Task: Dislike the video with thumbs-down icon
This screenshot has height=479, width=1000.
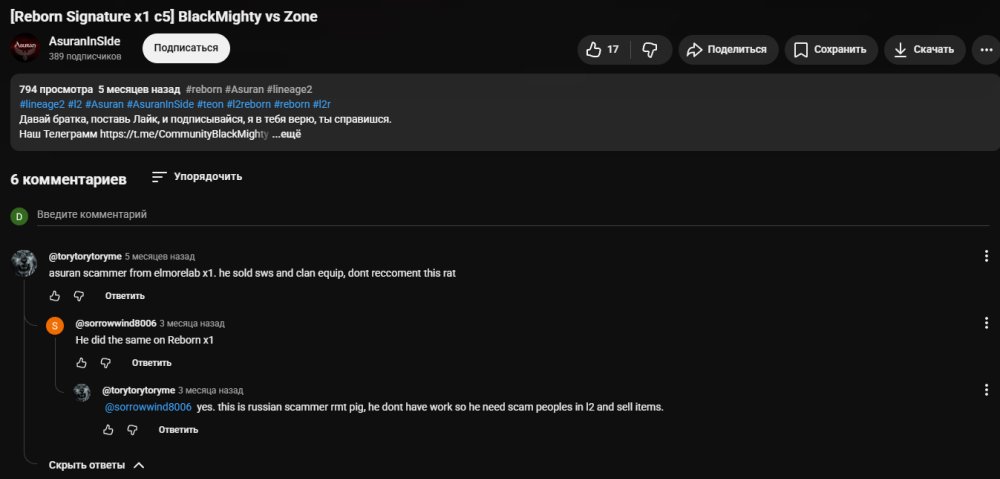Action: [x=651, y=50]
